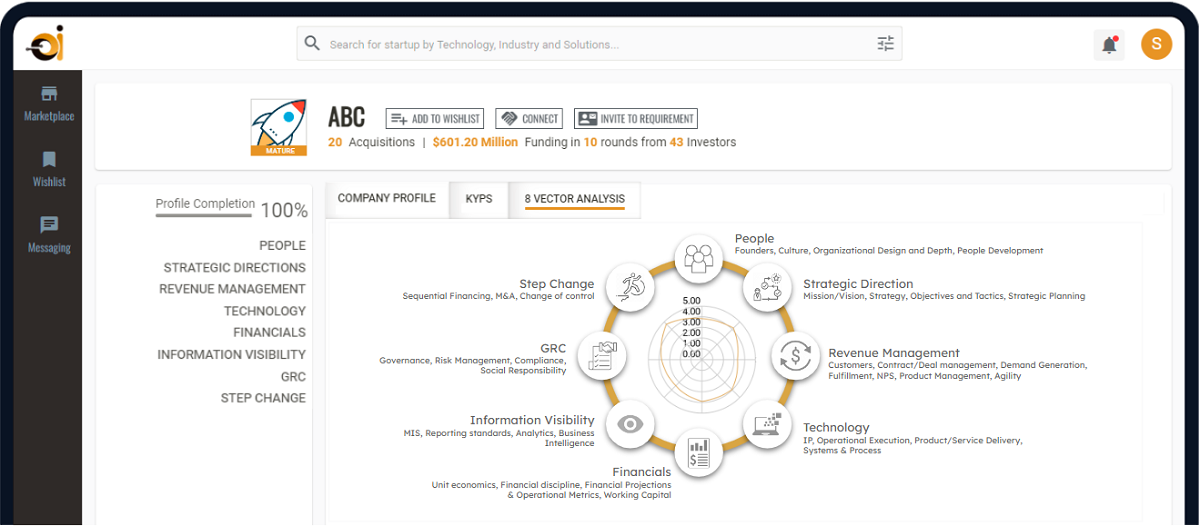Switch to the KYPS tab
Screen dimensions: 1200x526
coord(479,199)
